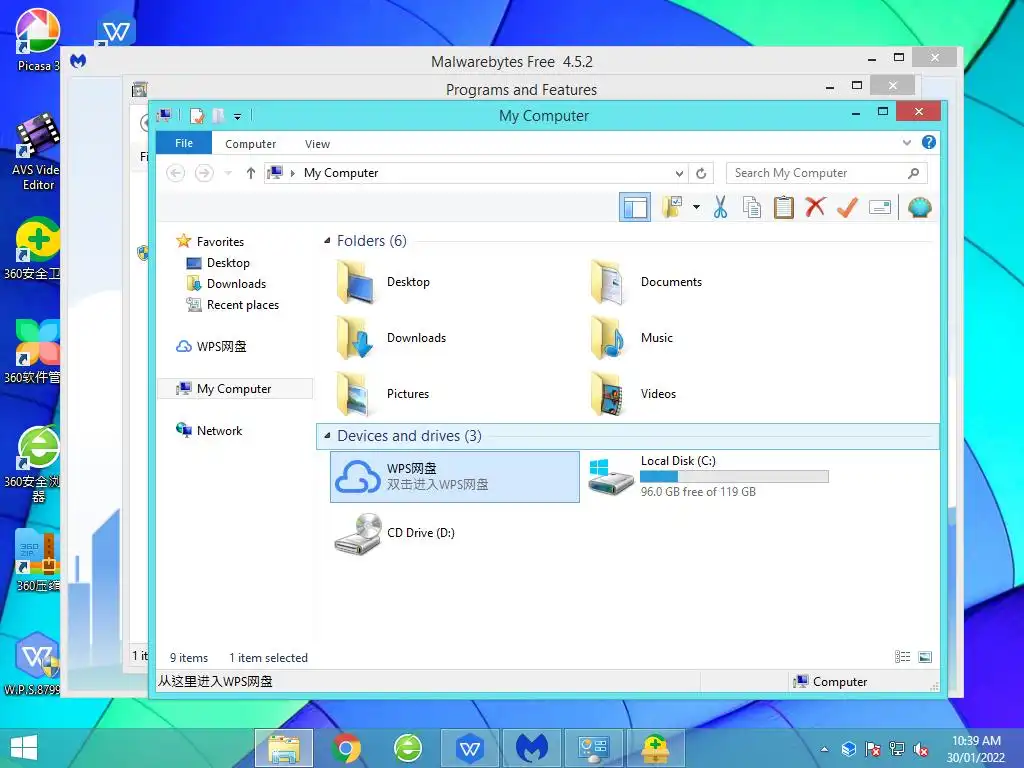Image resolution: width=1024 pixels, height=768 pixels.
Task: Select My Computer in navigation pane
Action: [234, 389]
